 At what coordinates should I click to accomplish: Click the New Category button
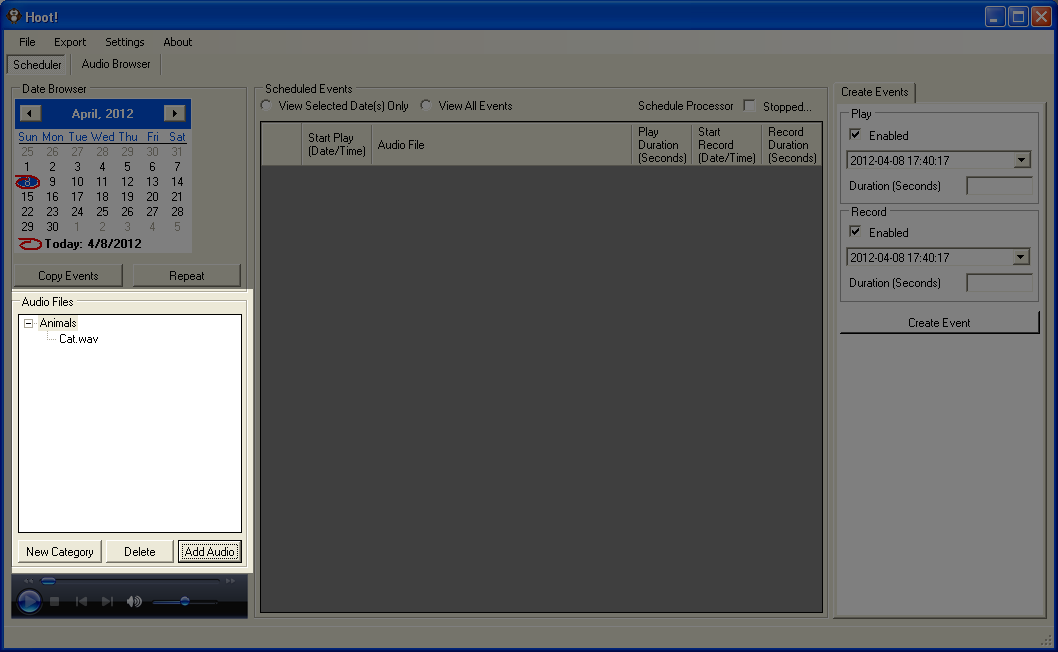(60, 551)
